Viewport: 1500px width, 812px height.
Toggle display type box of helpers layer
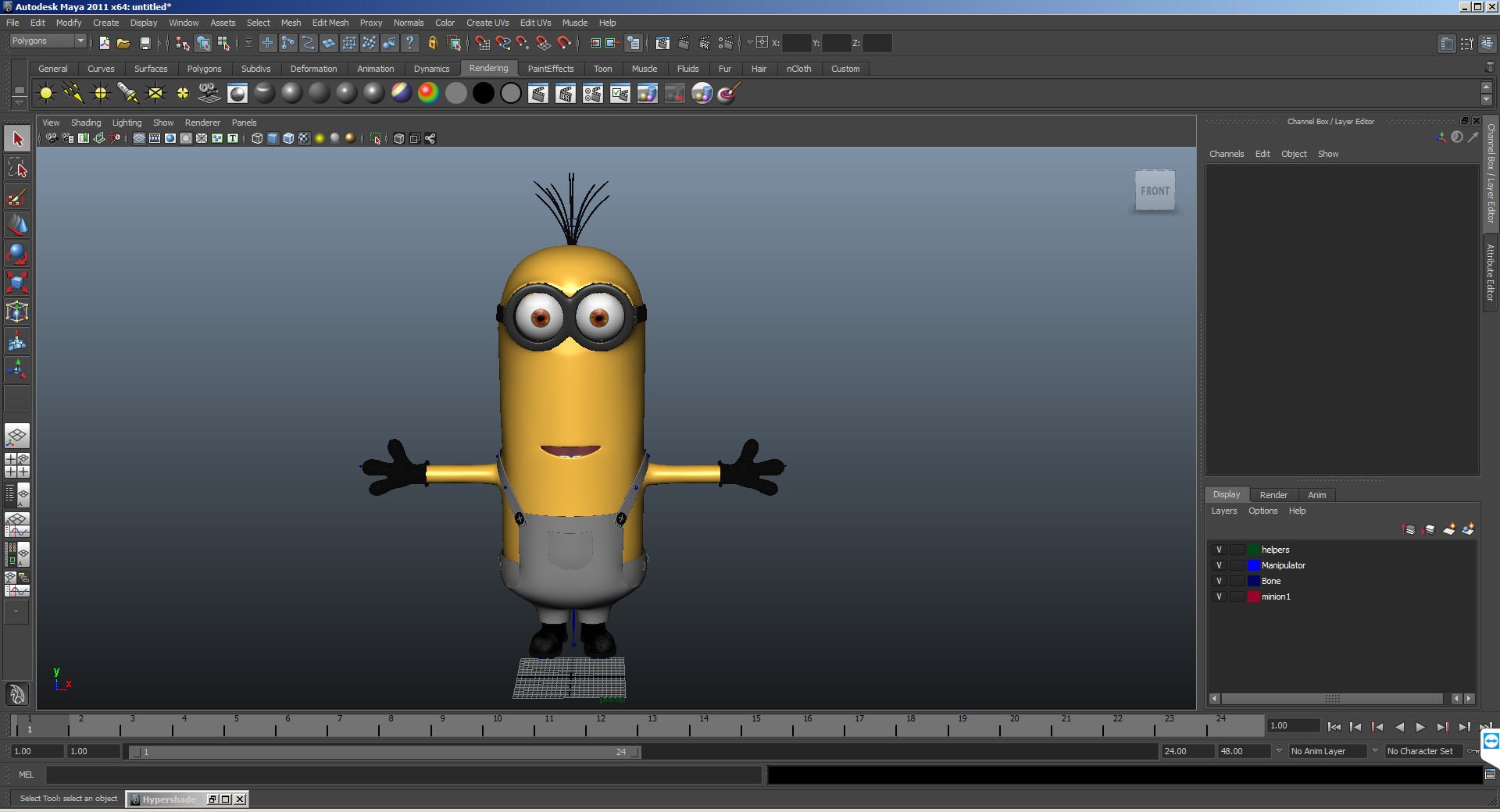click(1237, 550)
